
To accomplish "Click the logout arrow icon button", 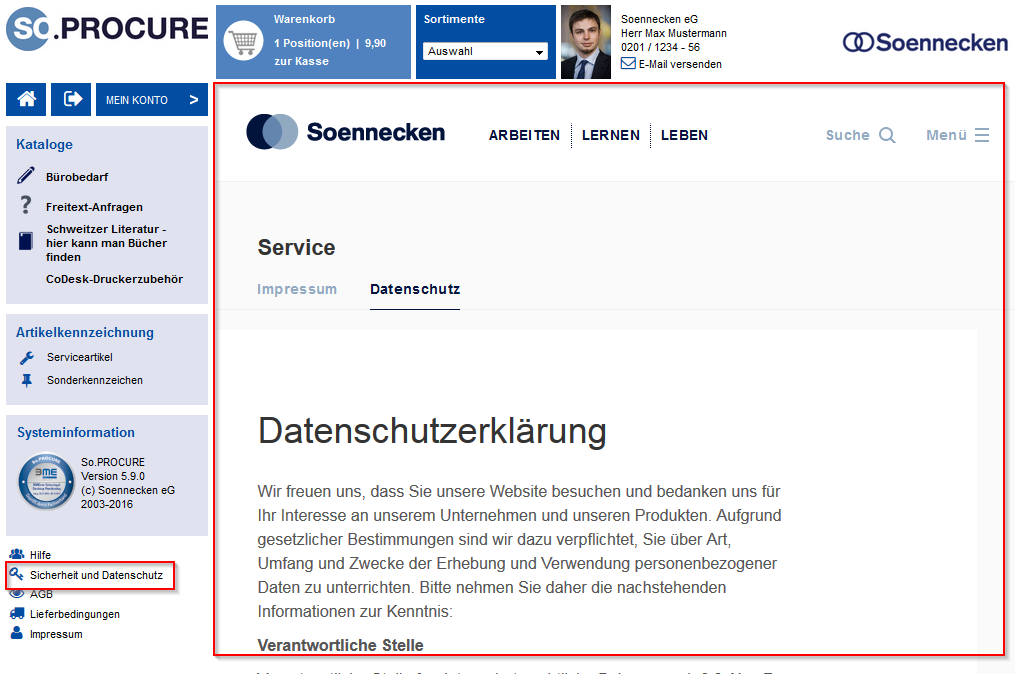I will [71, 99].
